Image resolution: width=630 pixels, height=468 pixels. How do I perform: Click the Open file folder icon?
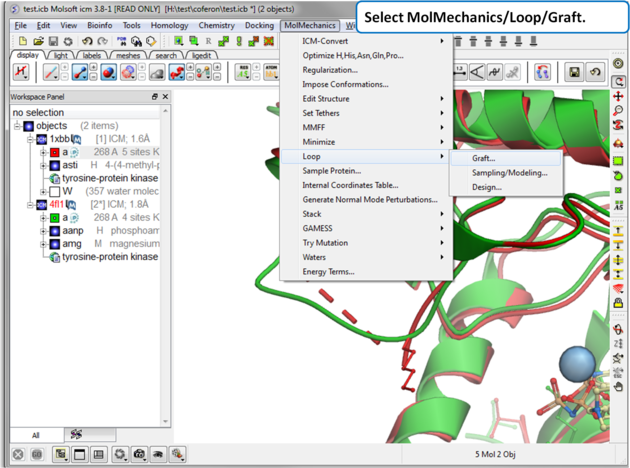(38, 41)
